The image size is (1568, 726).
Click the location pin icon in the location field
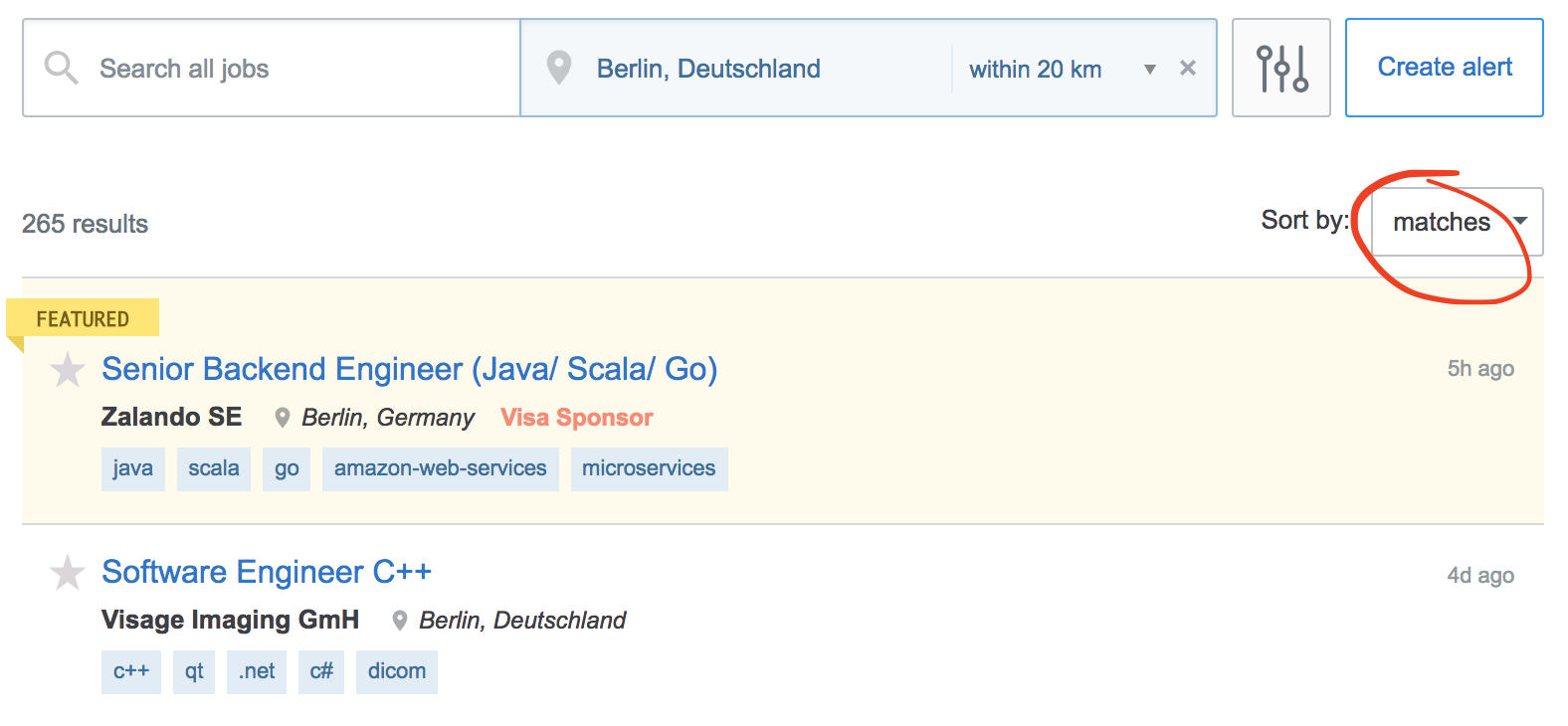point(559,68)
